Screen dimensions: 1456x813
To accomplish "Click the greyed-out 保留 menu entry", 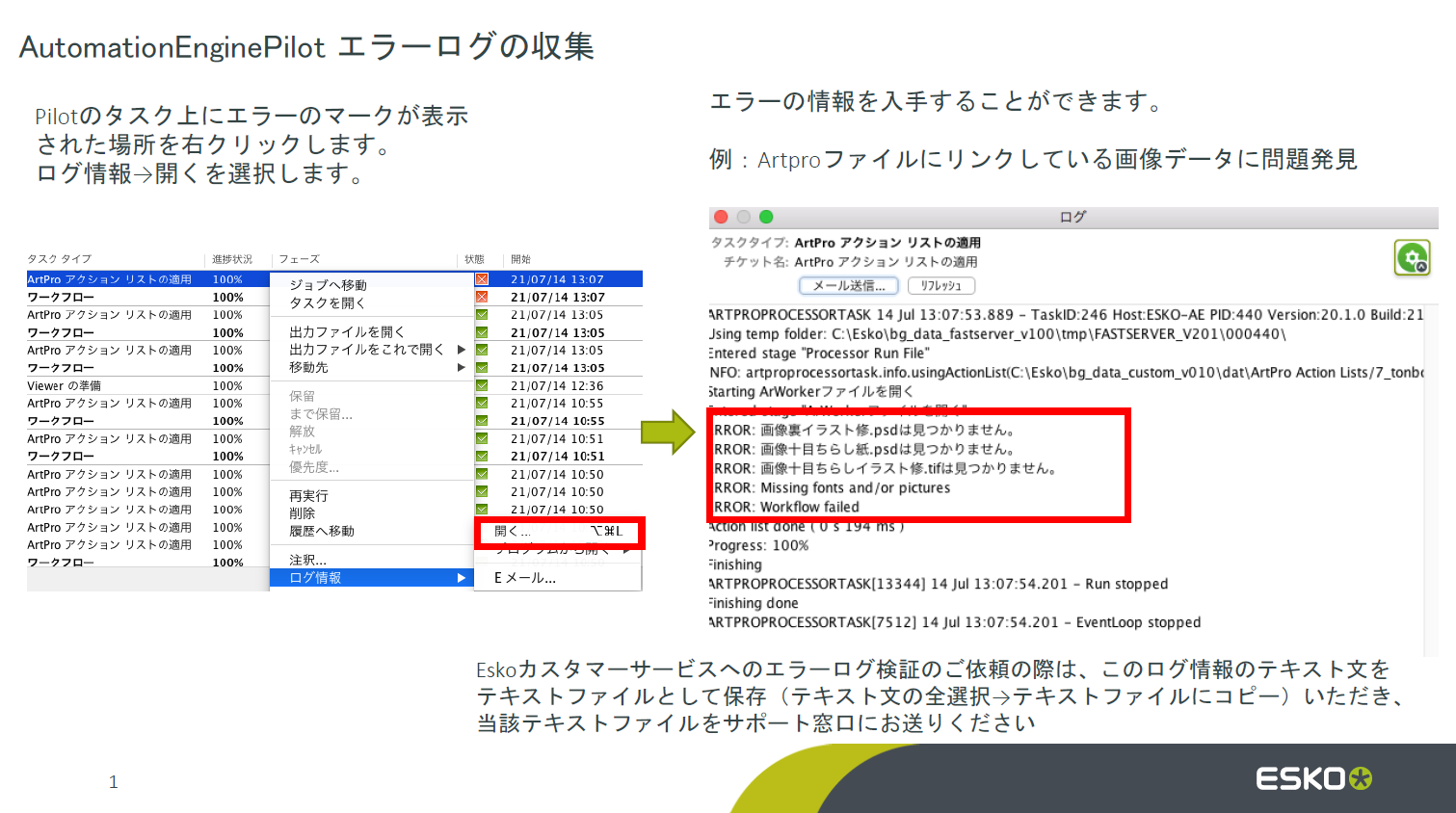I will tap(303, 396).
